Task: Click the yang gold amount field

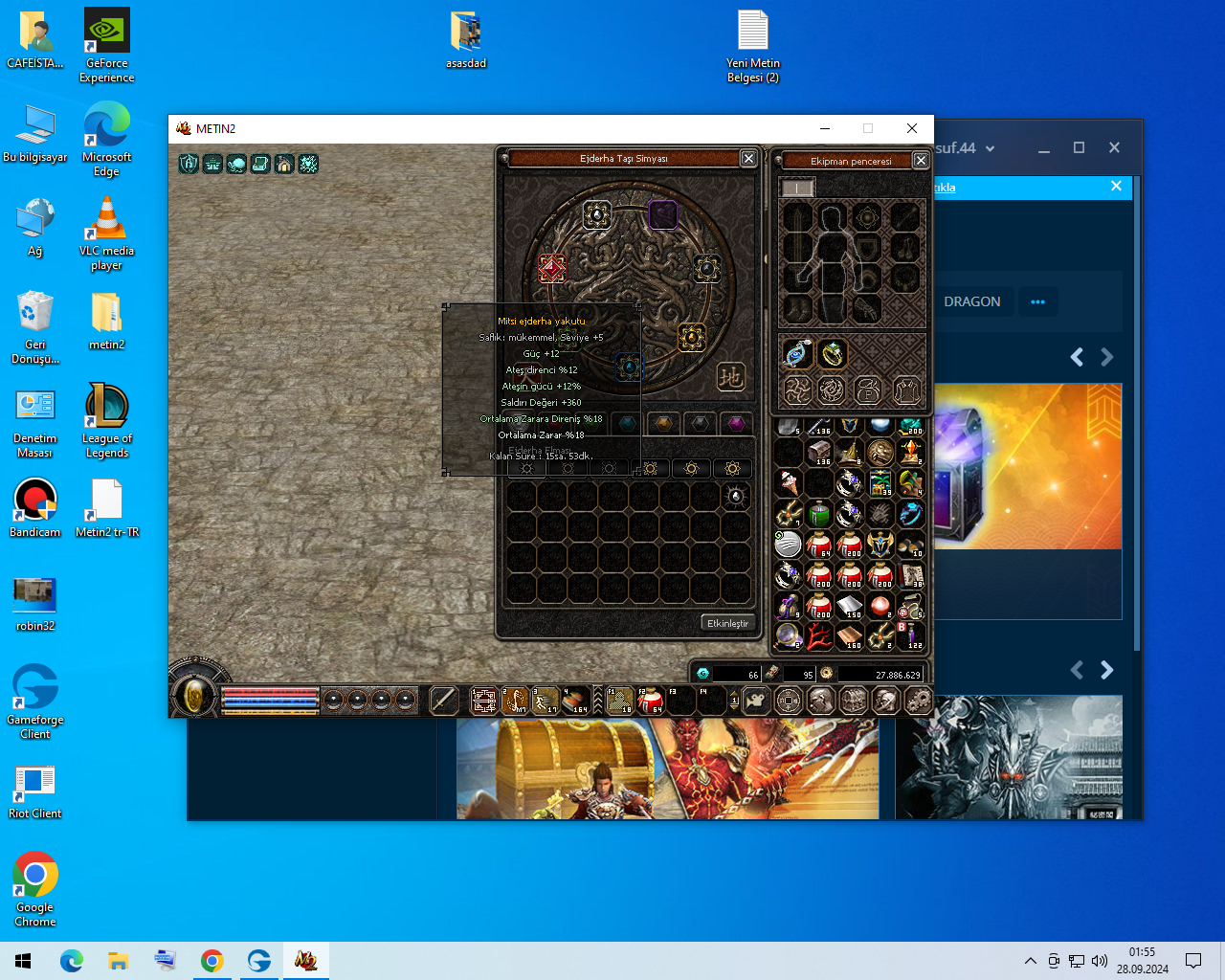Action: pyautogui.click(x=880, y=675)
